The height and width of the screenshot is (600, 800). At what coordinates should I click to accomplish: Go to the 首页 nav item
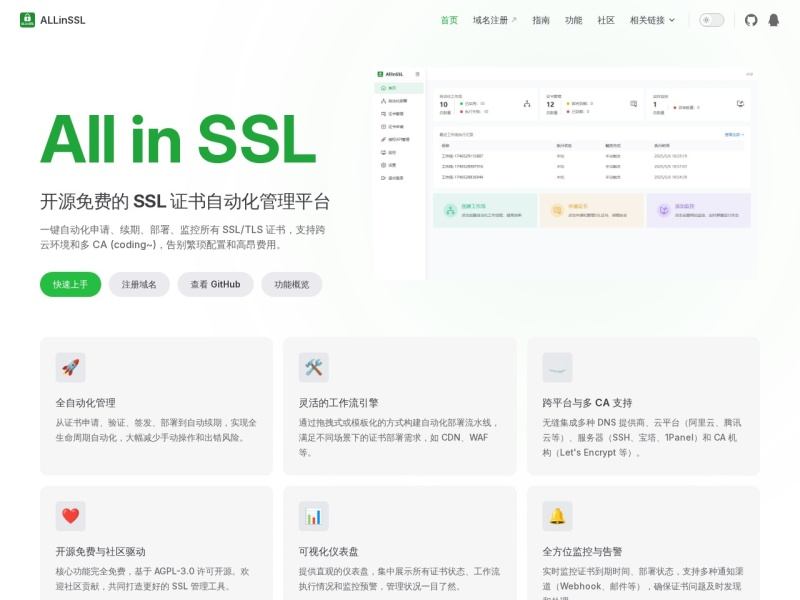click(449, 20)
